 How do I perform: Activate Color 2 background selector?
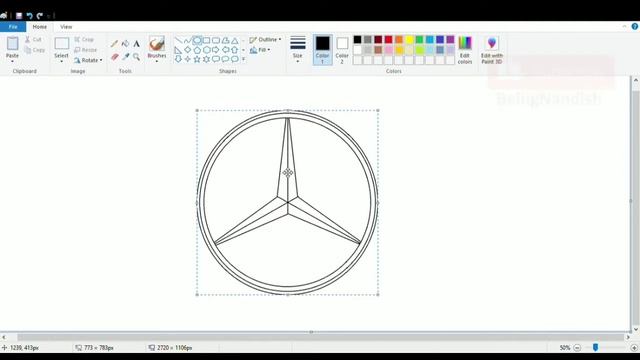(x=342, y=50)
